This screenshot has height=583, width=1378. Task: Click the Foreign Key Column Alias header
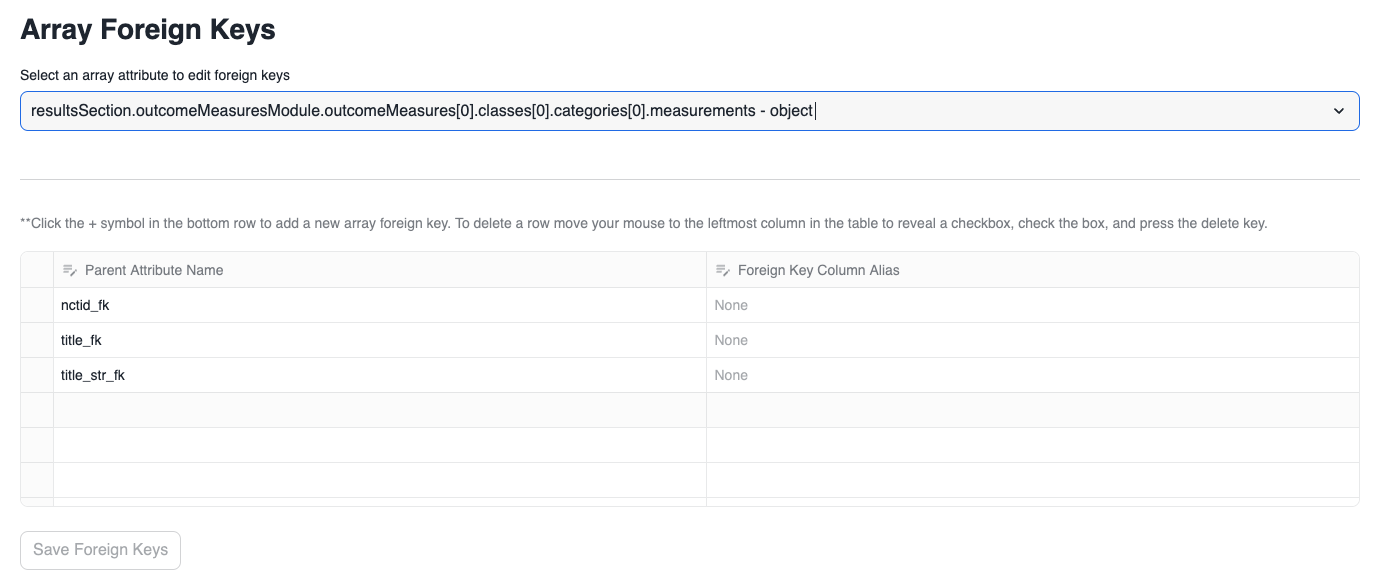click(818, 270)
